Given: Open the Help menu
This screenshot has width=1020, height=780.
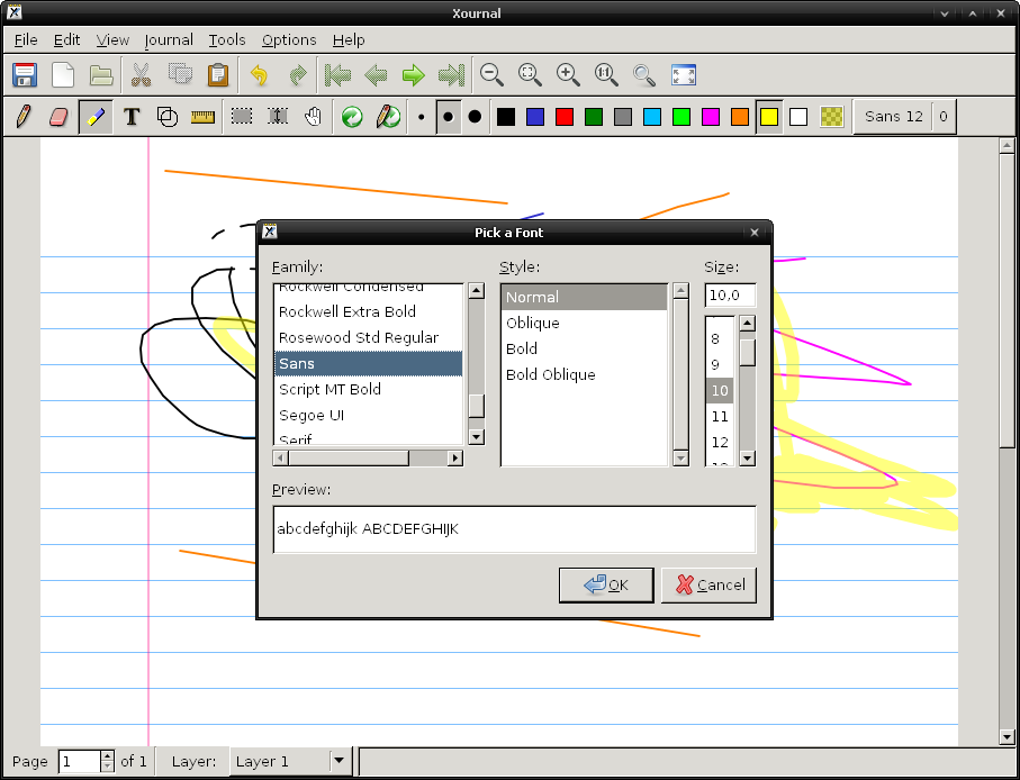Looking at the screenshot, I should coord(349,40).
